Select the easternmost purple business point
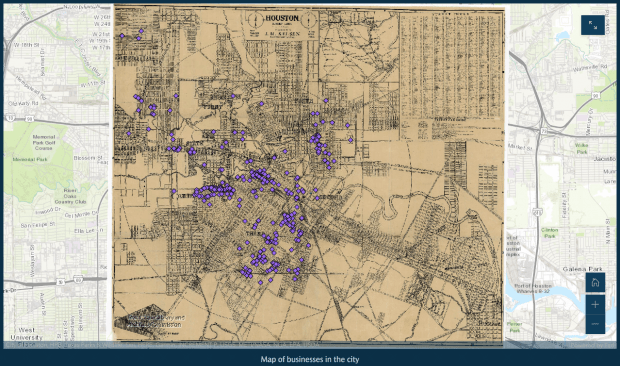Image resolution: width=620 pixels, height=366 pixels. coord(350,140)
